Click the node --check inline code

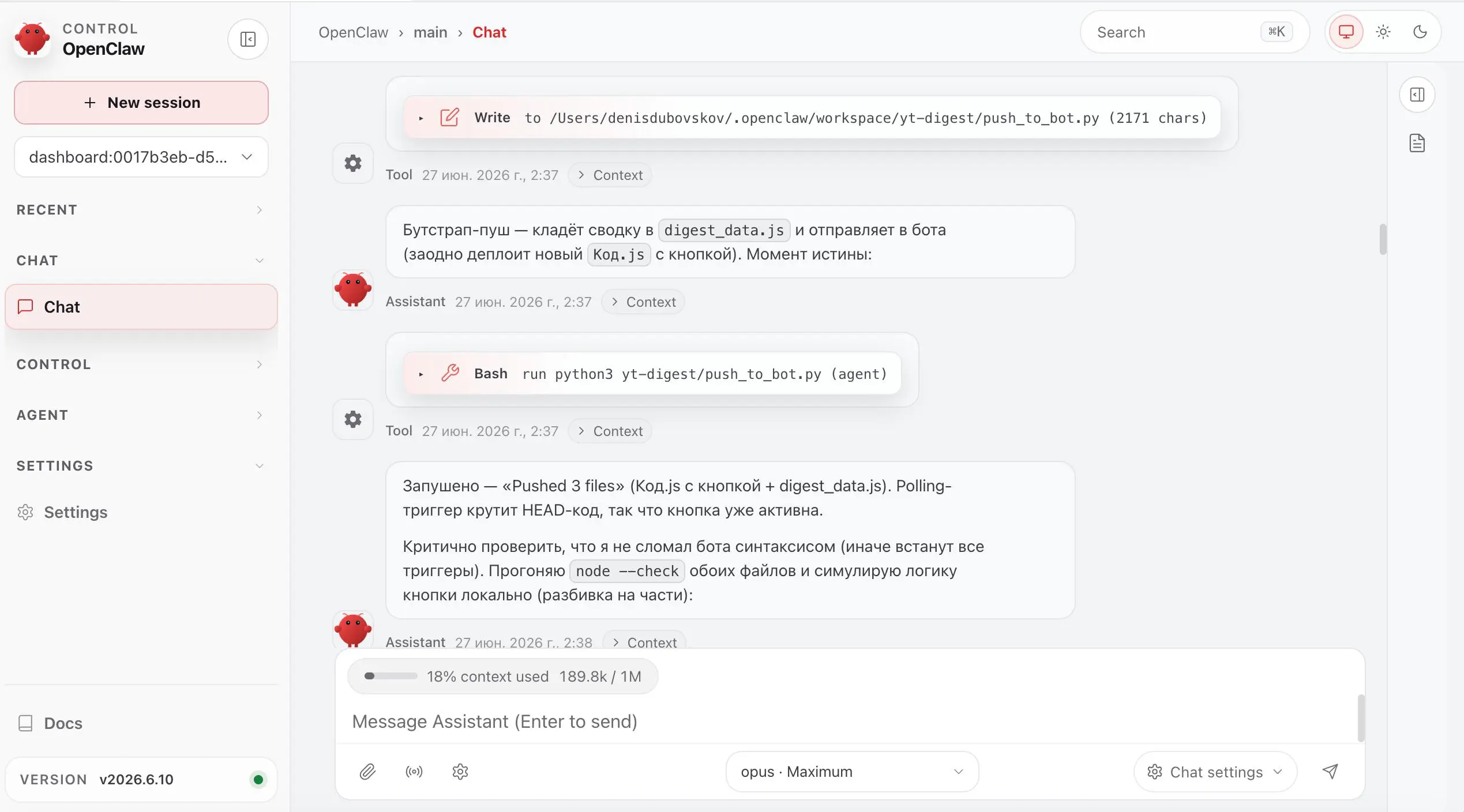click(x=627, y=572)
